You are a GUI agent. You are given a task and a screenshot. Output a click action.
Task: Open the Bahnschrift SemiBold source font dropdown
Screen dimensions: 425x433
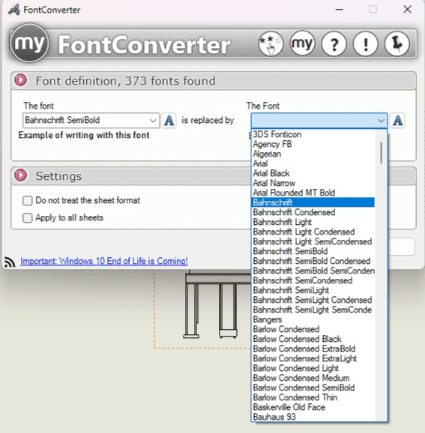(x=91, y=120)
